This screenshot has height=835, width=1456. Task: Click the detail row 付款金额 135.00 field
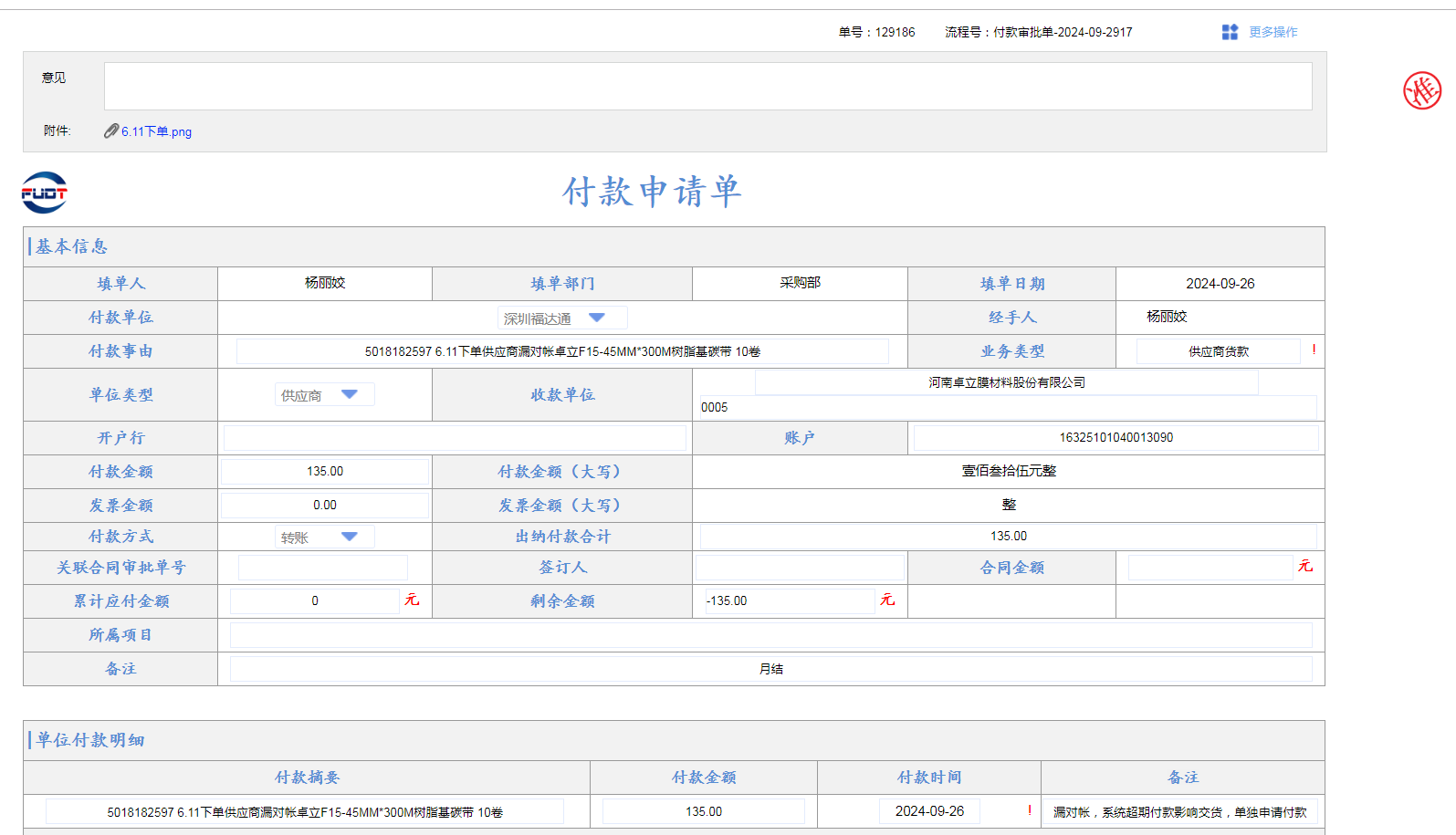pos(704,811)
